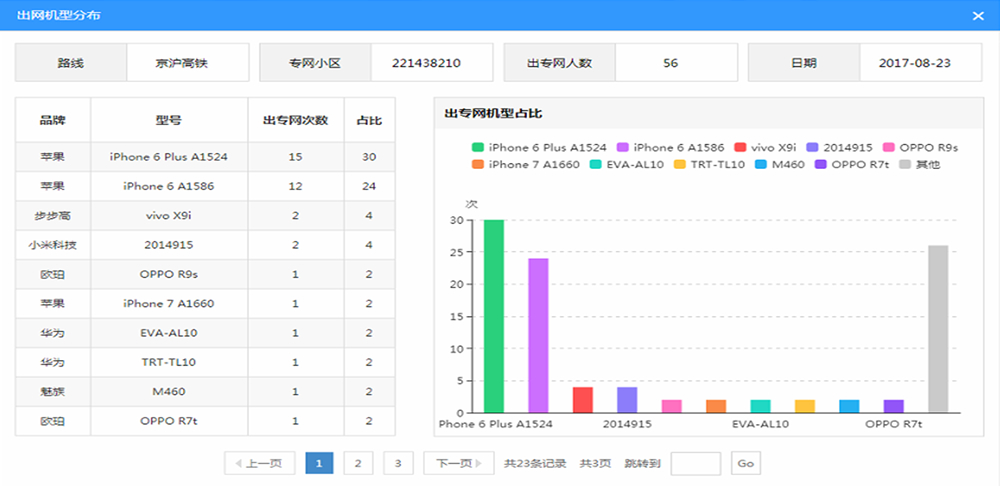The width and height of the screenshot is (1000, 486).
Task: Toggle TRT-TL10 legend series
Action: click(x=709, y=165)
